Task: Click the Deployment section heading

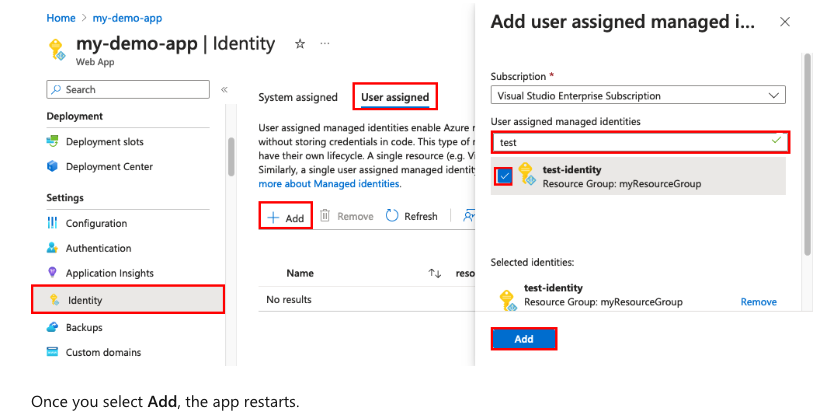Action: pyautogui.click(x=75, y=116)
